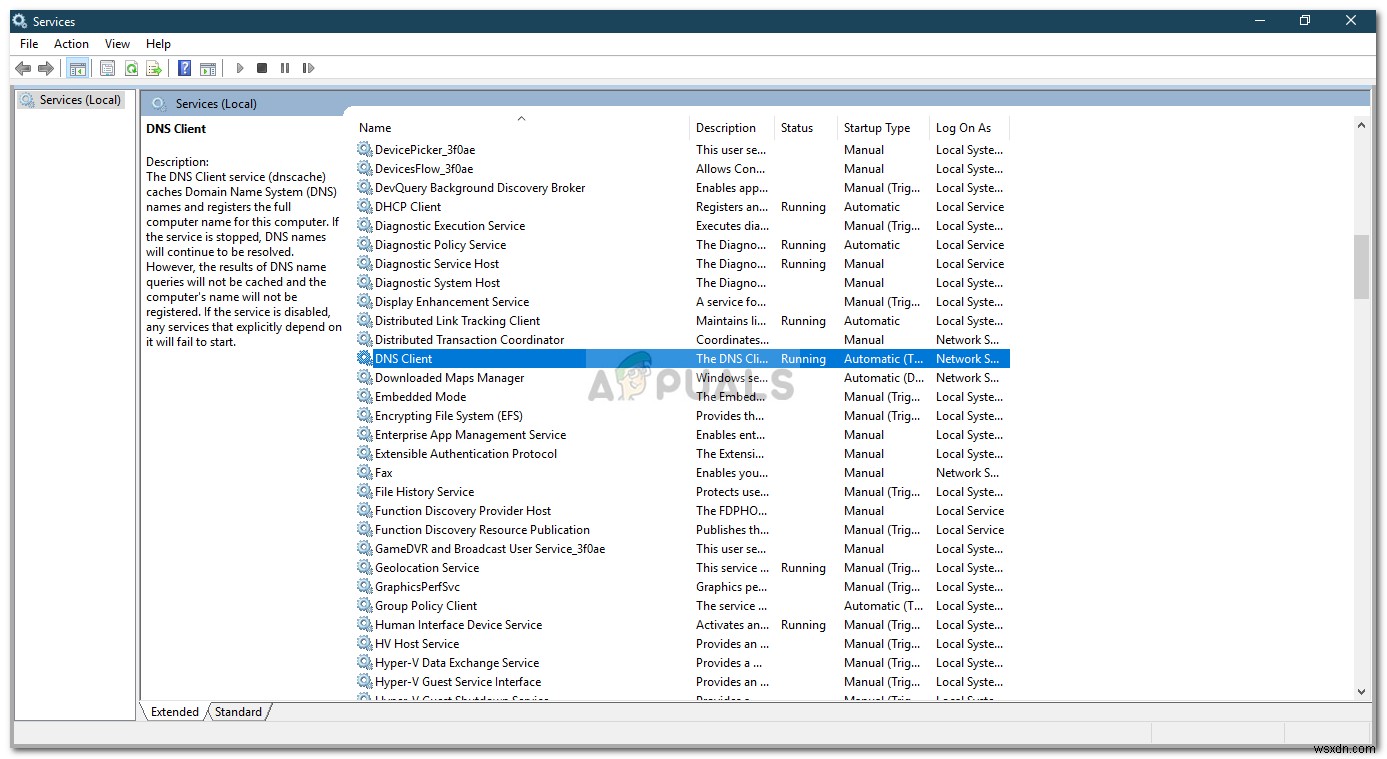The height and width of the screenshot is (759, 1387).
Task: Start the service with the play icon
Action: click(x=240, y=67)
